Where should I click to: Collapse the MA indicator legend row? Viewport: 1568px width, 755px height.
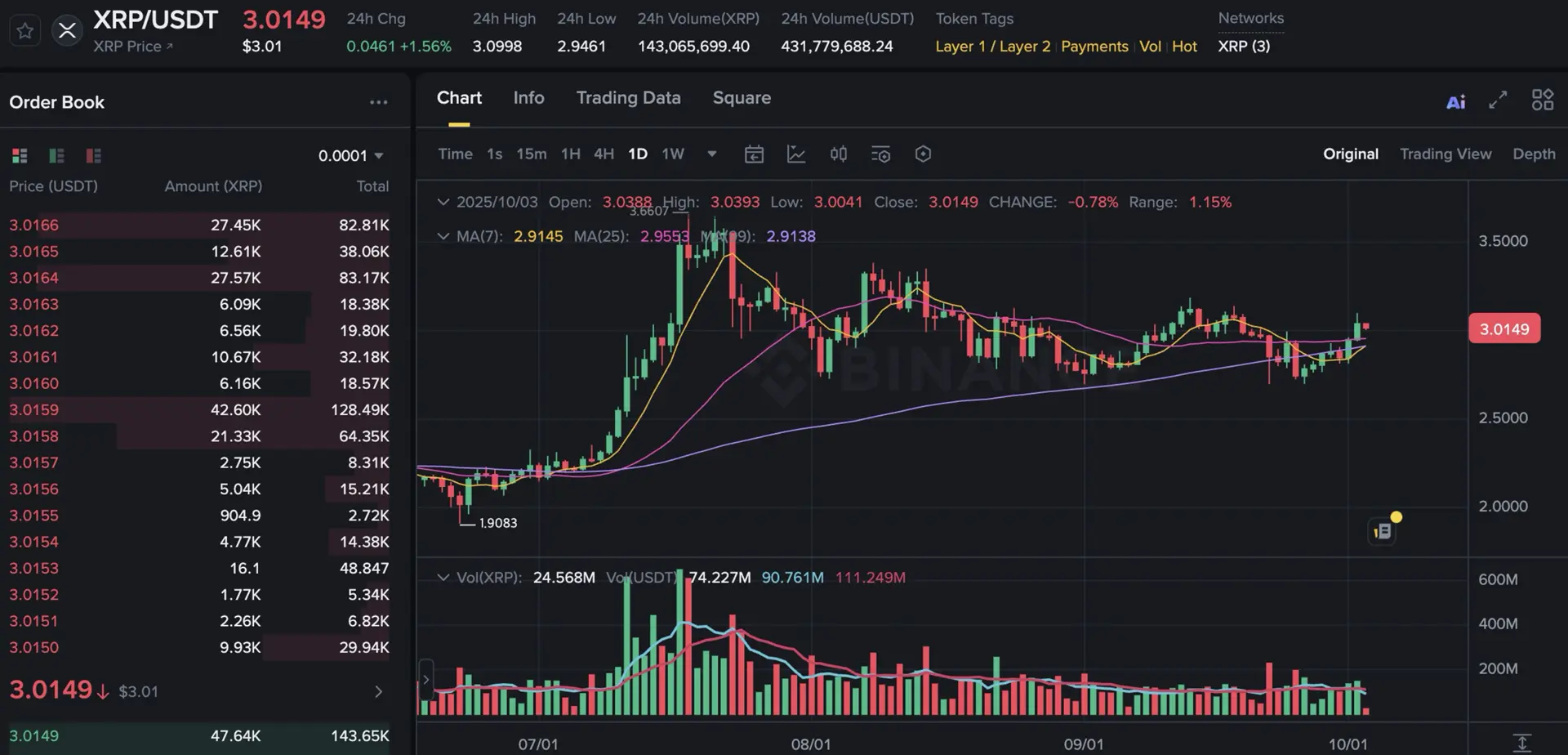tap(443, 236)
